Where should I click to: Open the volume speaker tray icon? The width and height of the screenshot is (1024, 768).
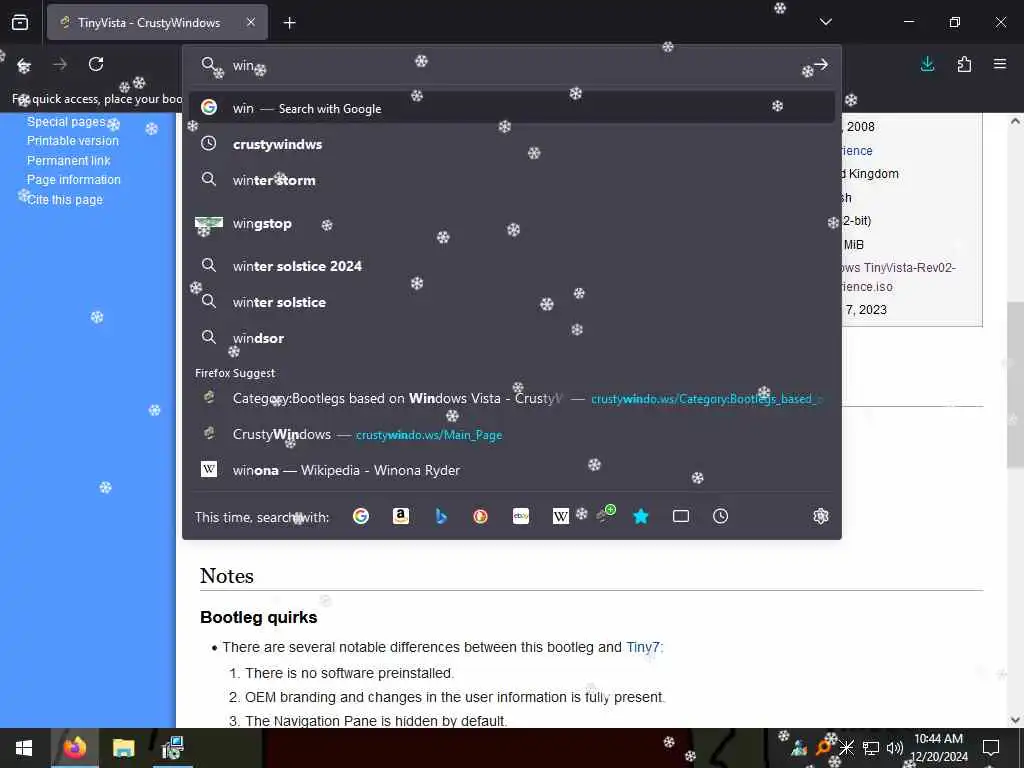895,748
